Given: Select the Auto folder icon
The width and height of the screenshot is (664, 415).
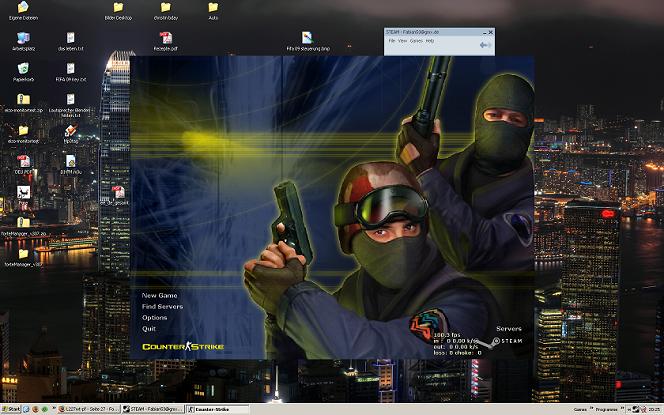Looking at the screenshot, I should [x=213, y=11].
